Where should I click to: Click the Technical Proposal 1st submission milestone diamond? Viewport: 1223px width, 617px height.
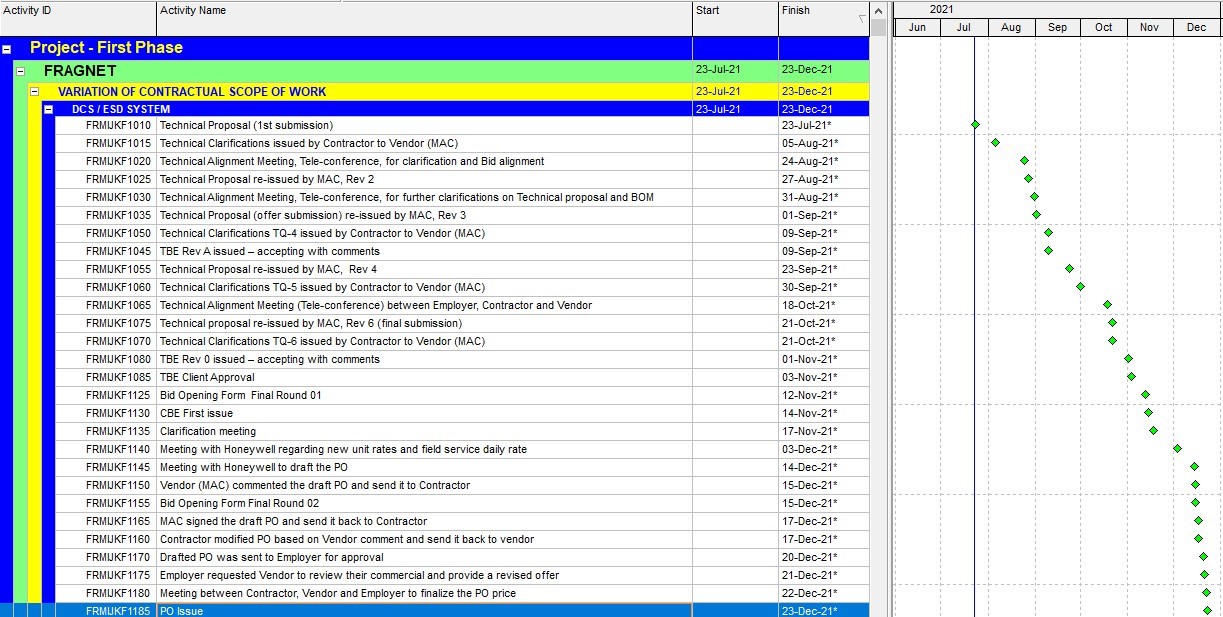click(975, 125)
